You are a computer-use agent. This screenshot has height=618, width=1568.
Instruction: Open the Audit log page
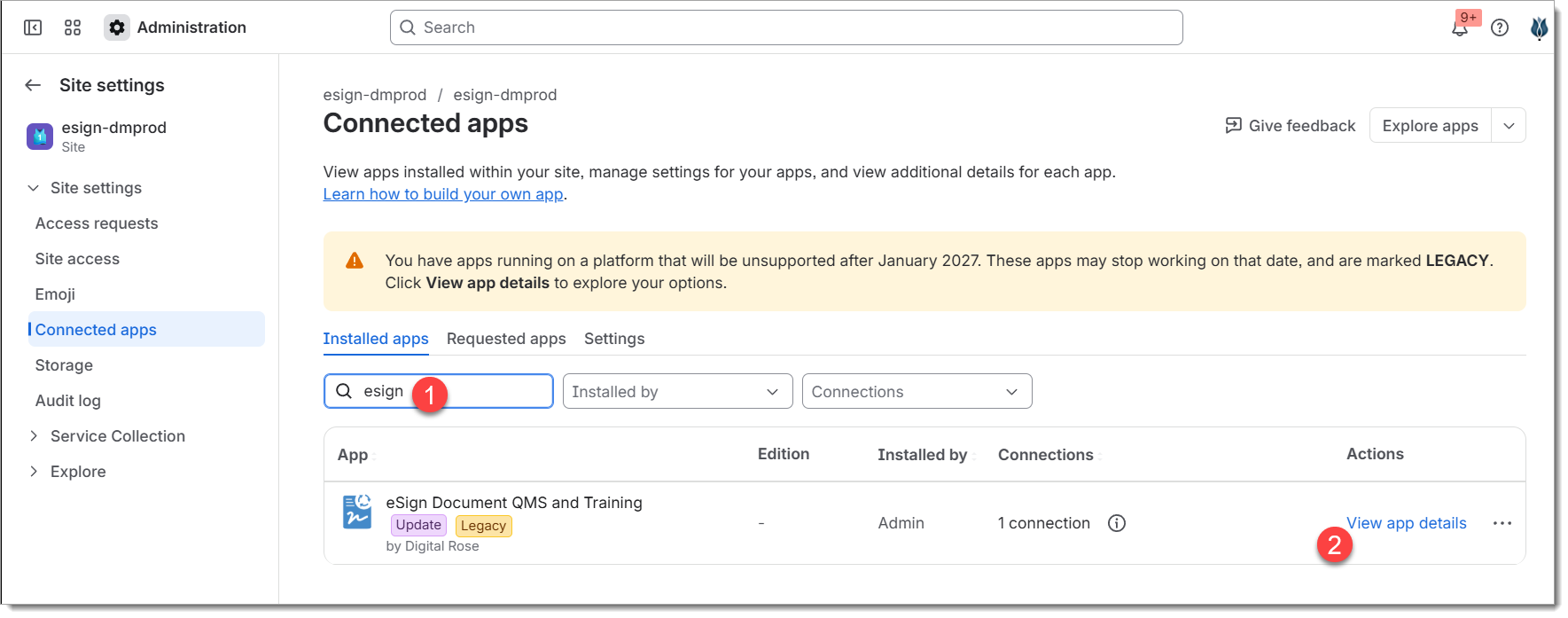coord(68,401)
